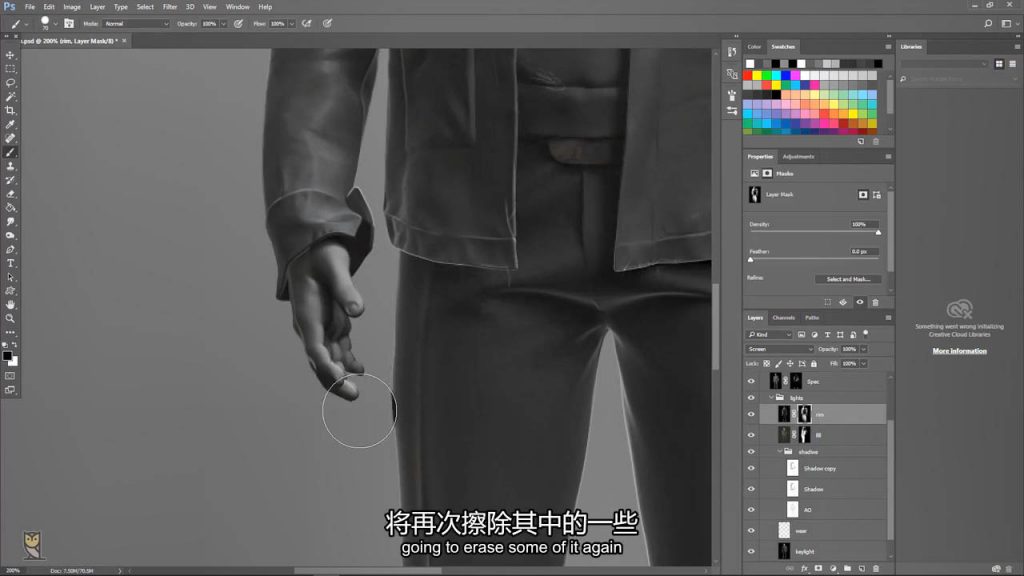Open the Screen blend mode dropdown
This screenshot has height=576, width=1024.
coord(780,349)
